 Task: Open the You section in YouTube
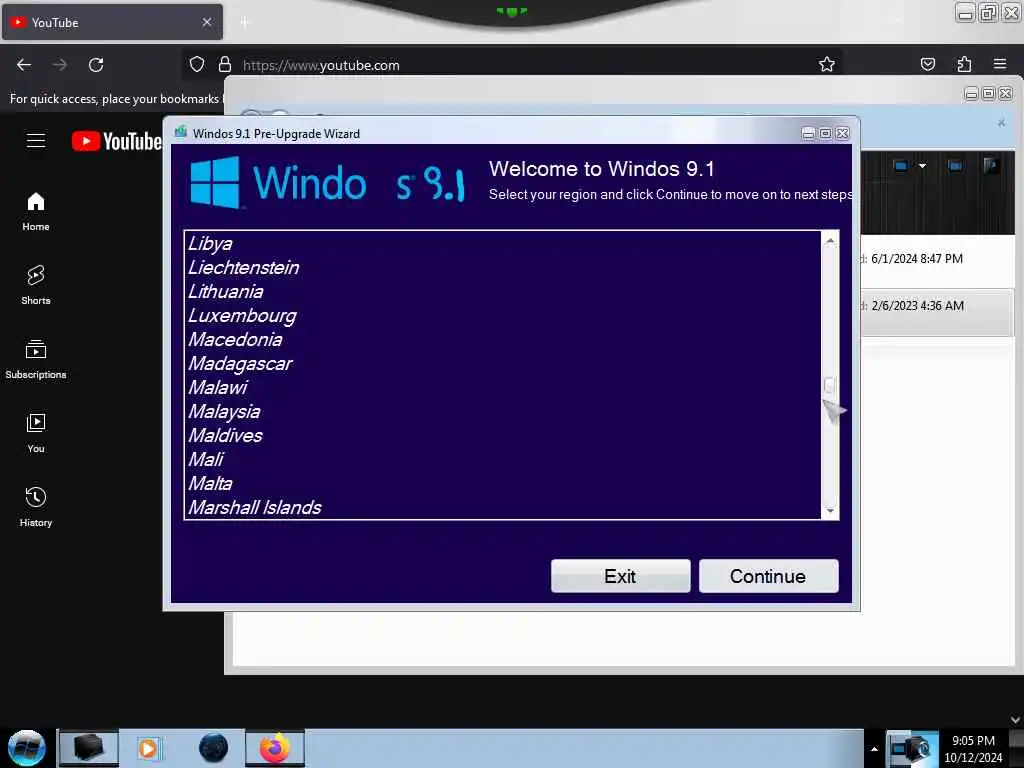36,433
